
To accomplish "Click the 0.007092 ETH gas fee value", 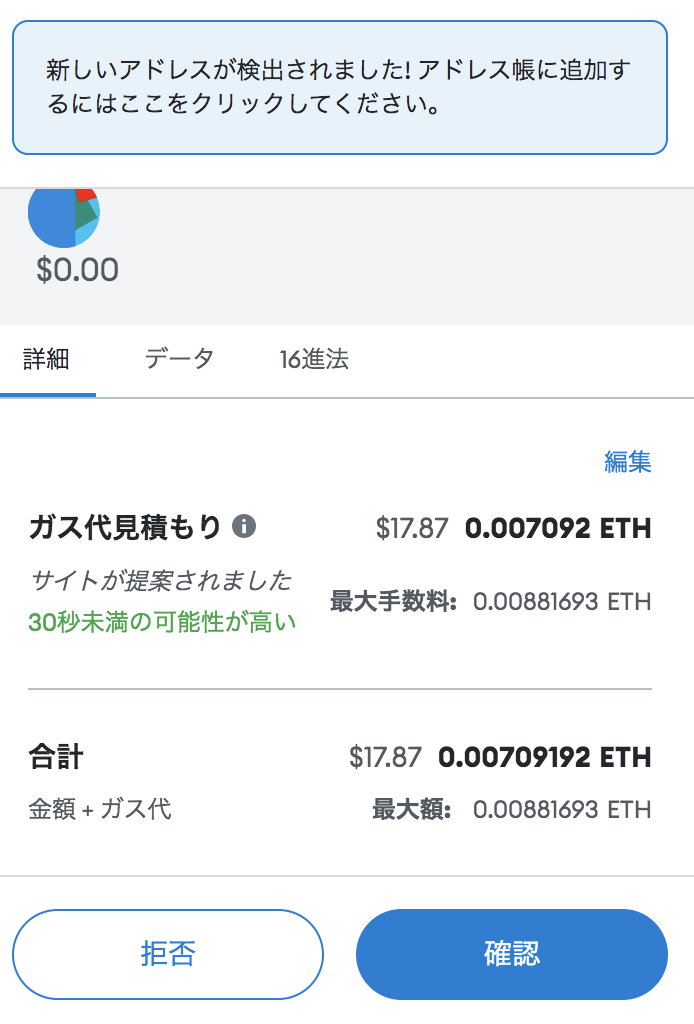I will pyautogui.click(x=558, y=528).
